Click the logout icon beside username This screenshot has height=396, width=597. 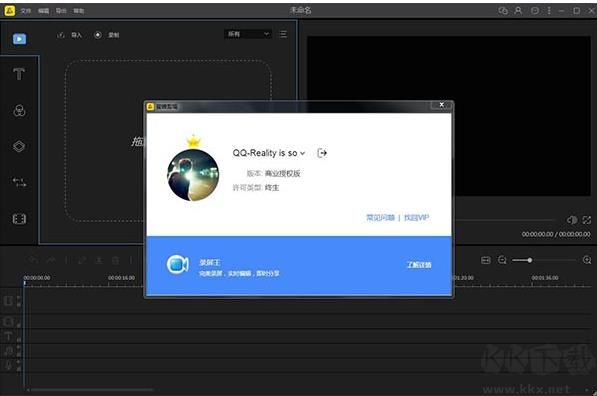322,153
